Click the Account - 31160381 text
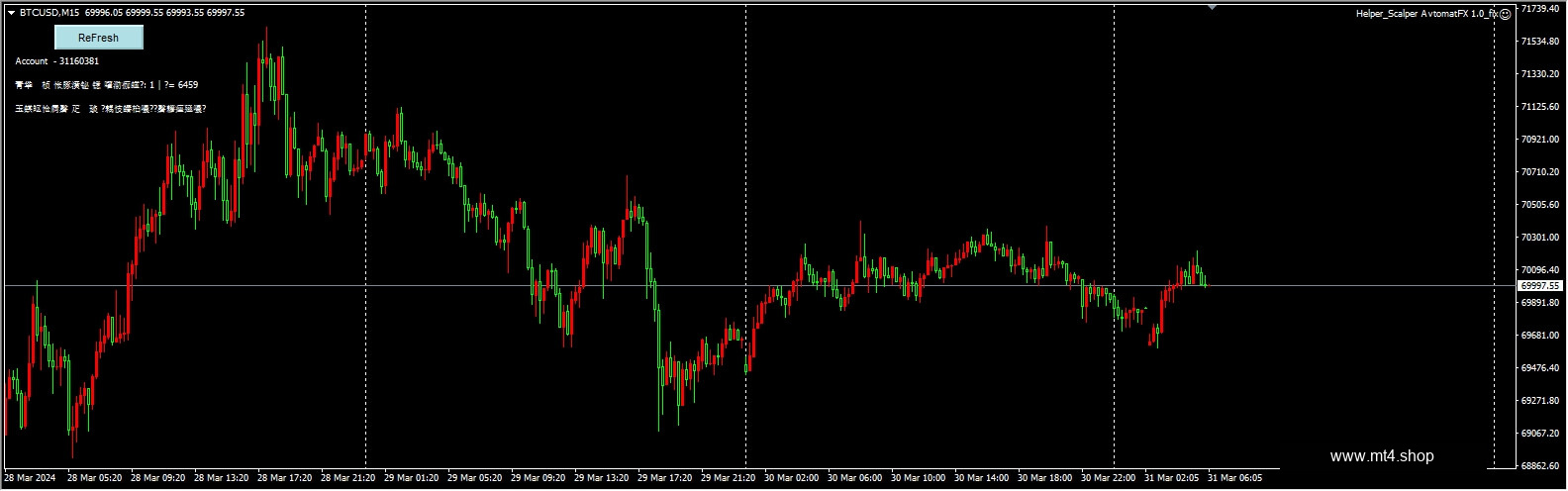The image size is (1568, 491). coord(56,61)
